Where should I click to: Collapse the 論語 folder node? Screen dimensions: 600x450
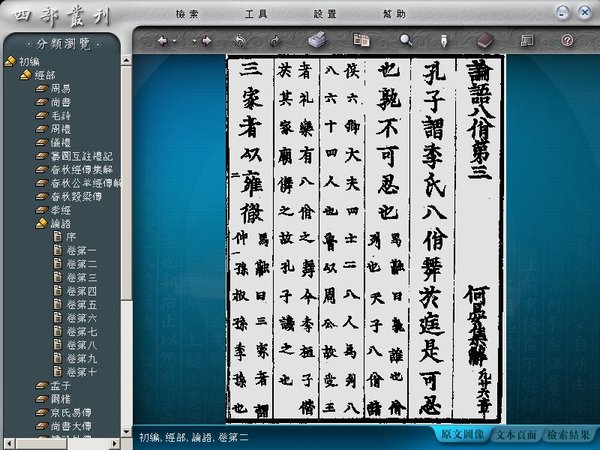point(41,223)
